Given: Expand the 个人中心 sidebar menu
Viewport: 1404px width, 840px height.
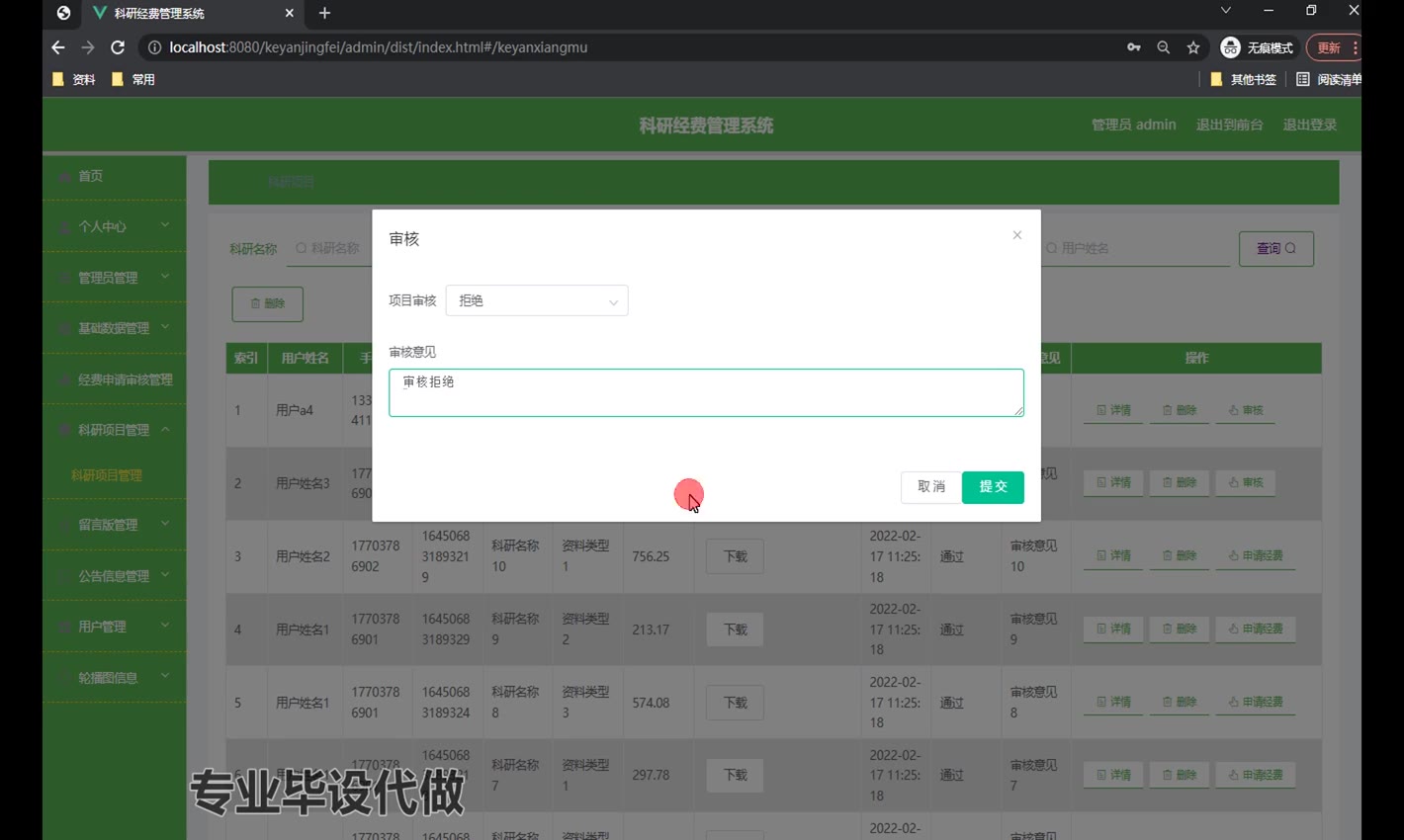Looking at the screenshot, I should click(114, 226).
